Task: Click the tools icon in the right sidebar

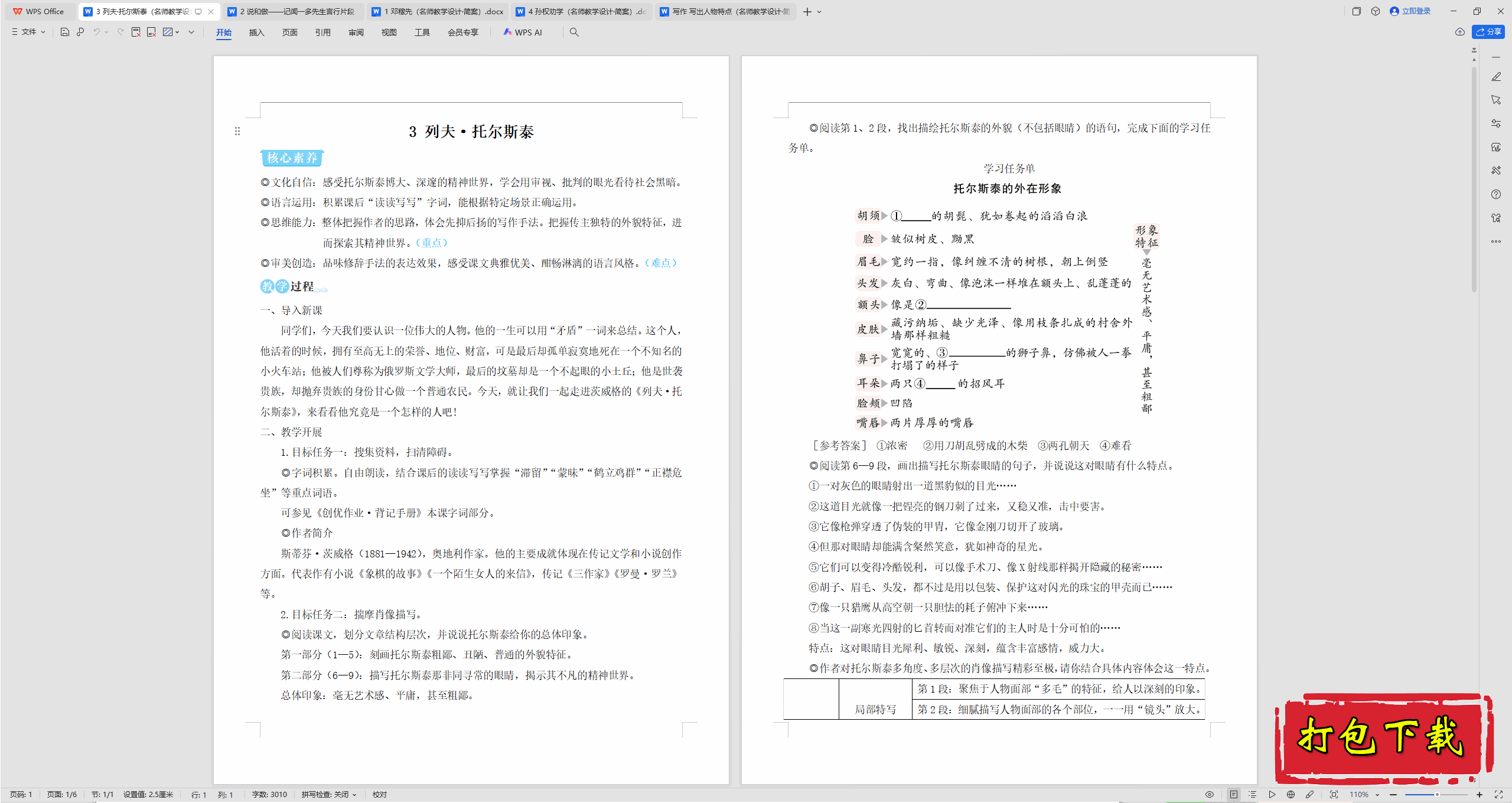Action: 1496,171
